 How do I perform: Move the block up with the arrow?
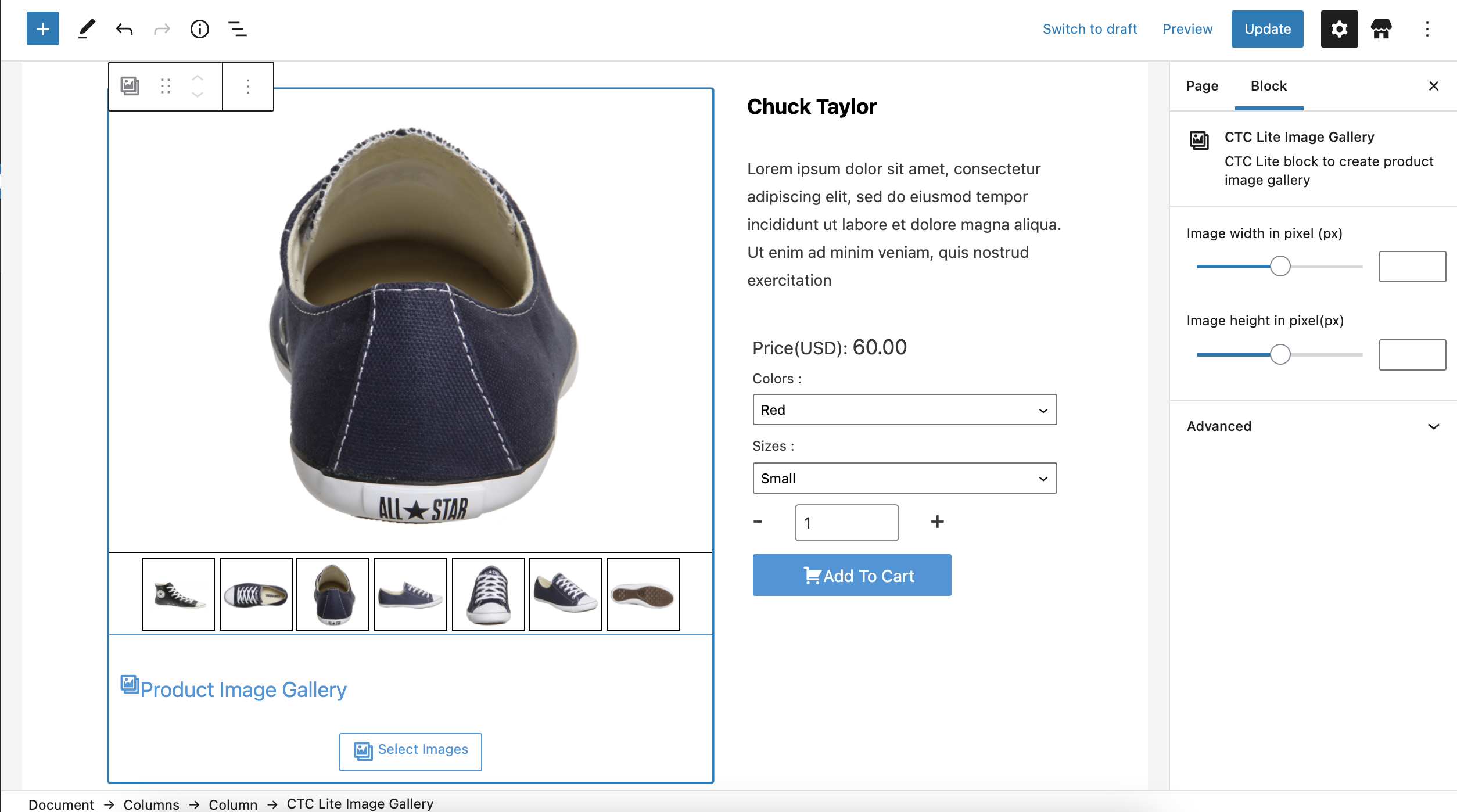coord(198,78)
